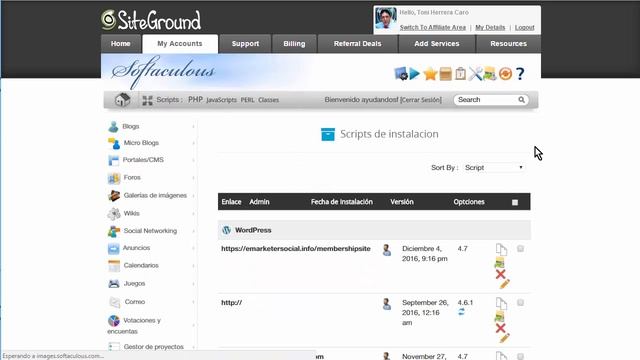Back up the September 26 installation
This screenshot has height=360, width=640.
pyautogui.click(x=500, y=317)
